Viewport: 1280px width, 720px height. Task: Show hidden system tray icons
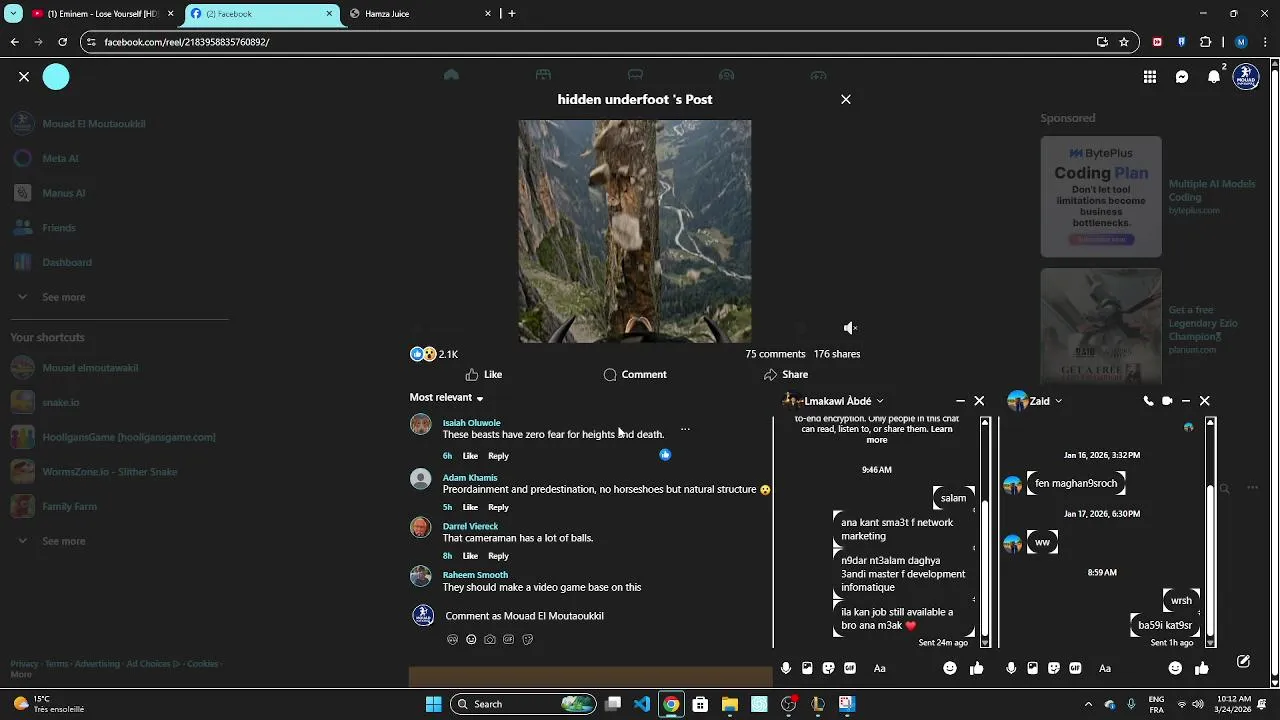click(x=1088, y=704)
